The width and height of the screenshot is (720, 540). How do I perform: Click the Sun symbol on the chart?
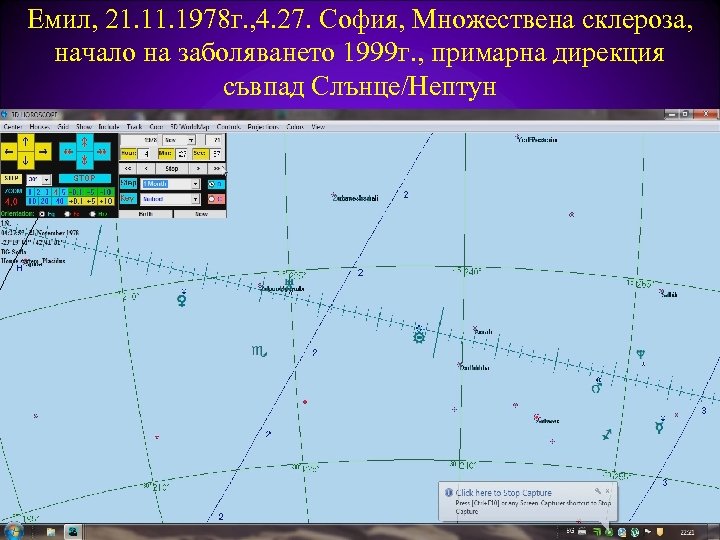[x=419, y=336]
